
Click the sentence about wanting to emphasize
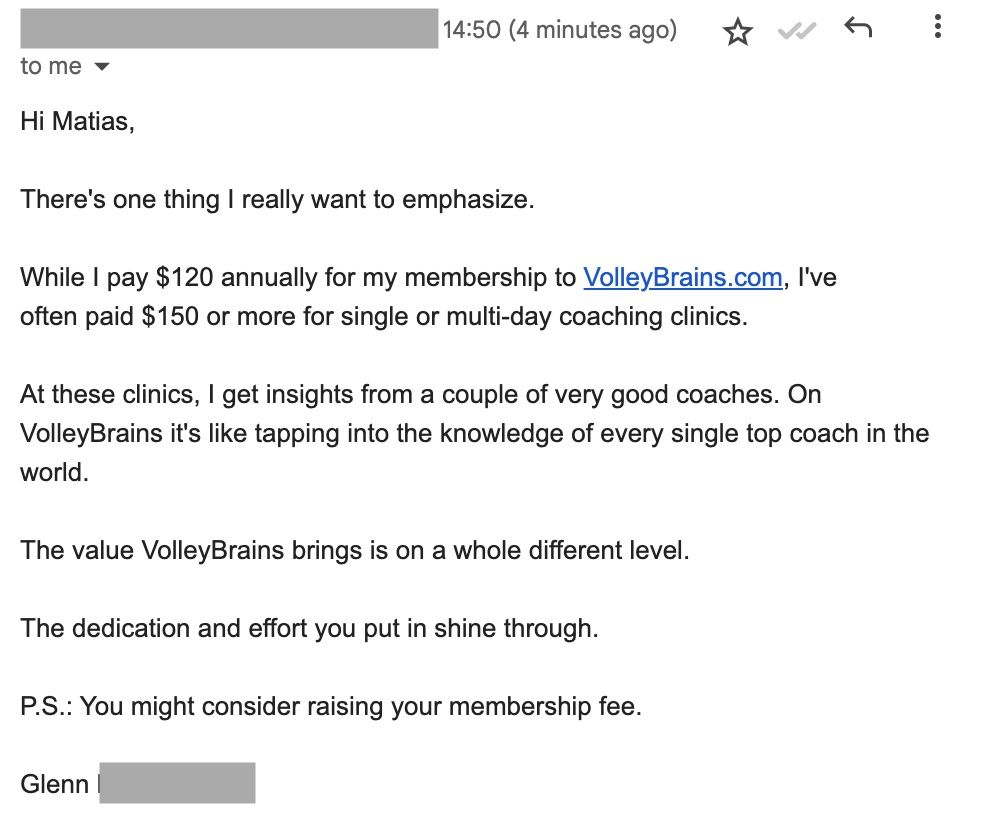click(x=277, y=199)
